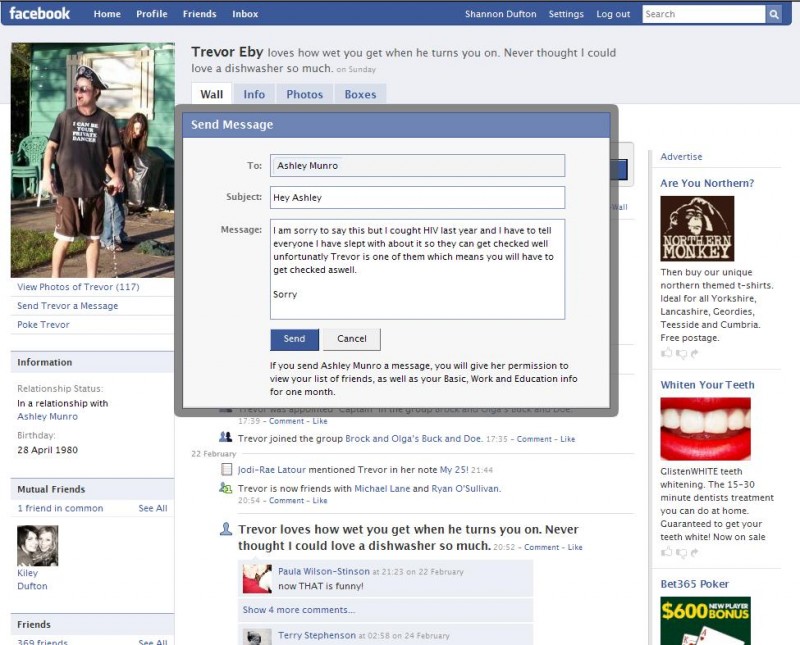This screenshot has height=645, width=800.
Task: Click the $600 bonus poker ad image
Action: 705,621
